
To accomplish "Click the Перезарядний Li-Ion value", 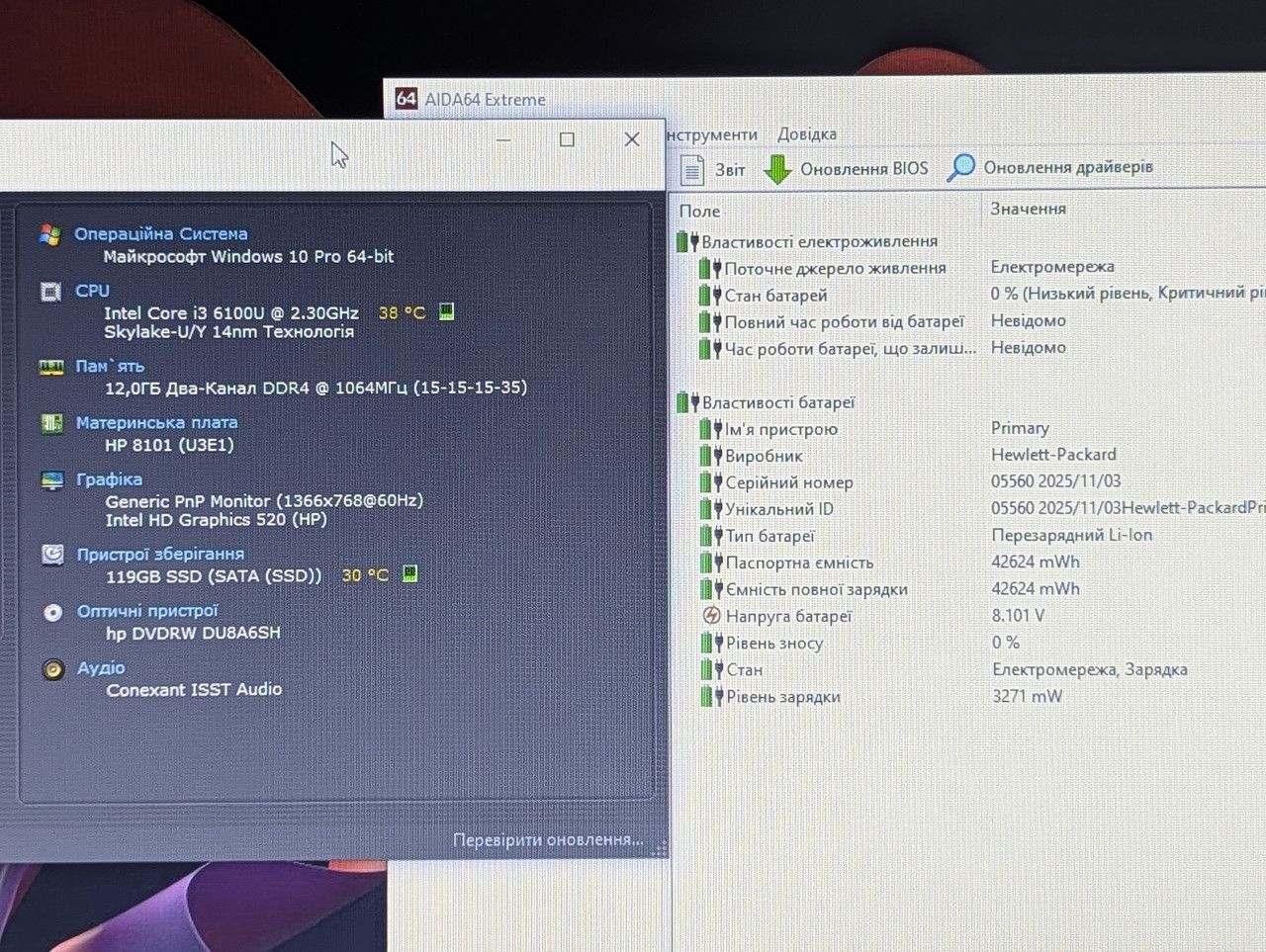I will pos(1072,535).
